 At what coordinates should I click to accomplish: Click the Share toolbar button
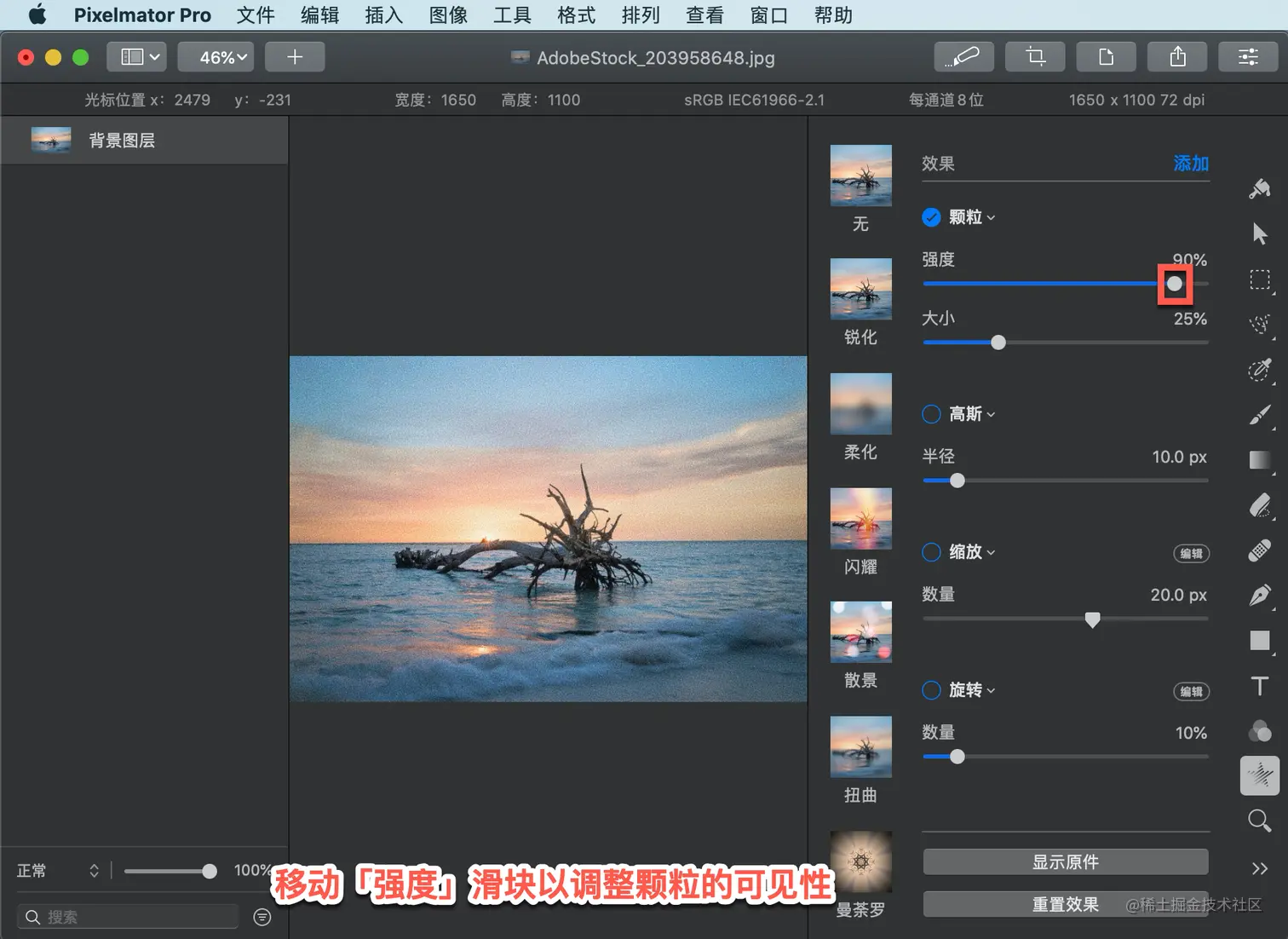tap(1177, 57)
